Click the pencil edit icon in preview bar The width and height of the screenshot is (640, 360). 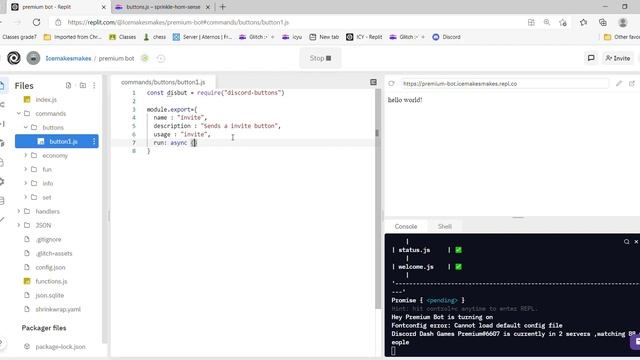(619, 84)
